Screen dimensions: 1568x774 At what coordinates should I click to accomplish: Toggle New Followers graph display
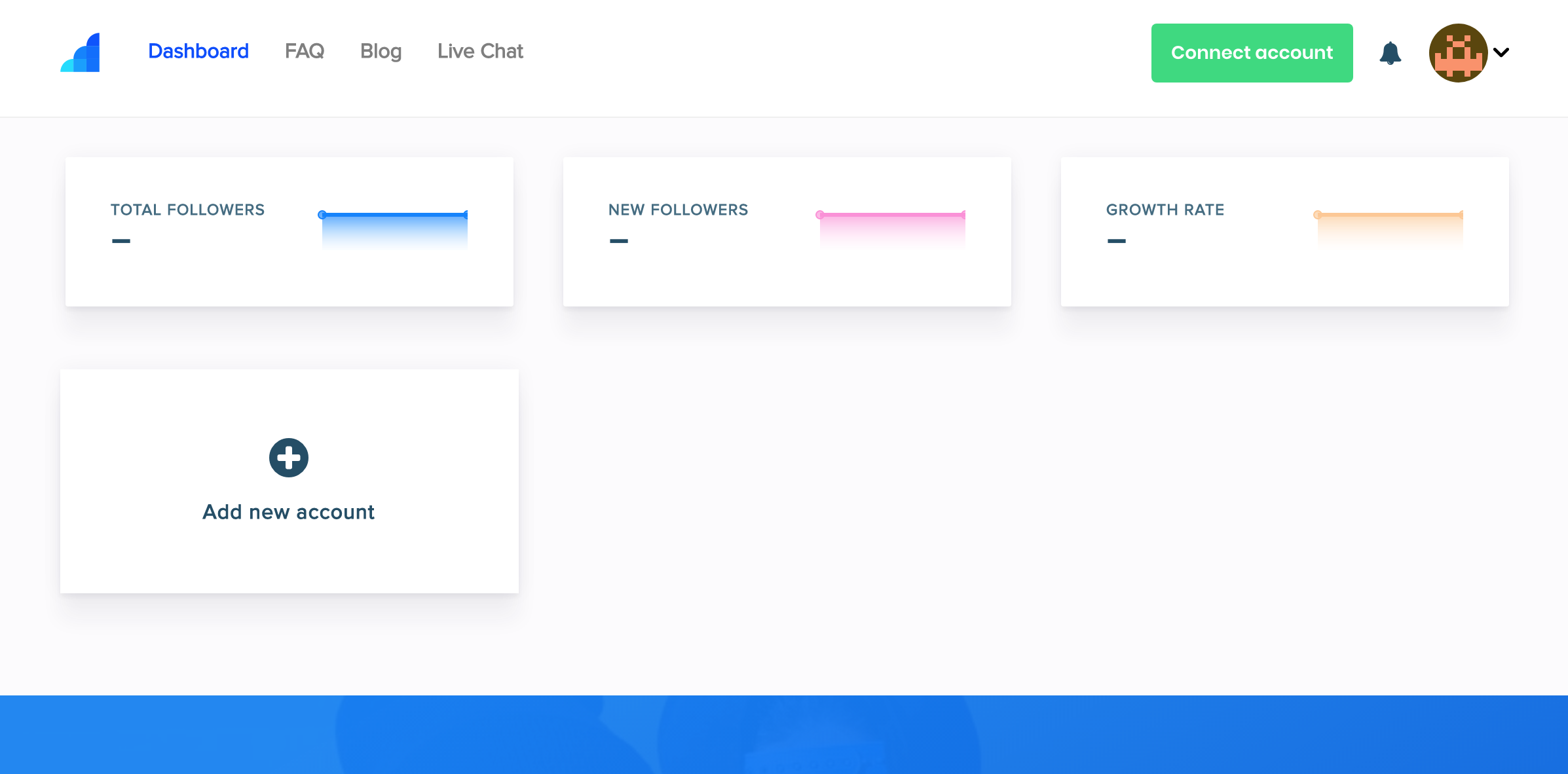[620, 240]
